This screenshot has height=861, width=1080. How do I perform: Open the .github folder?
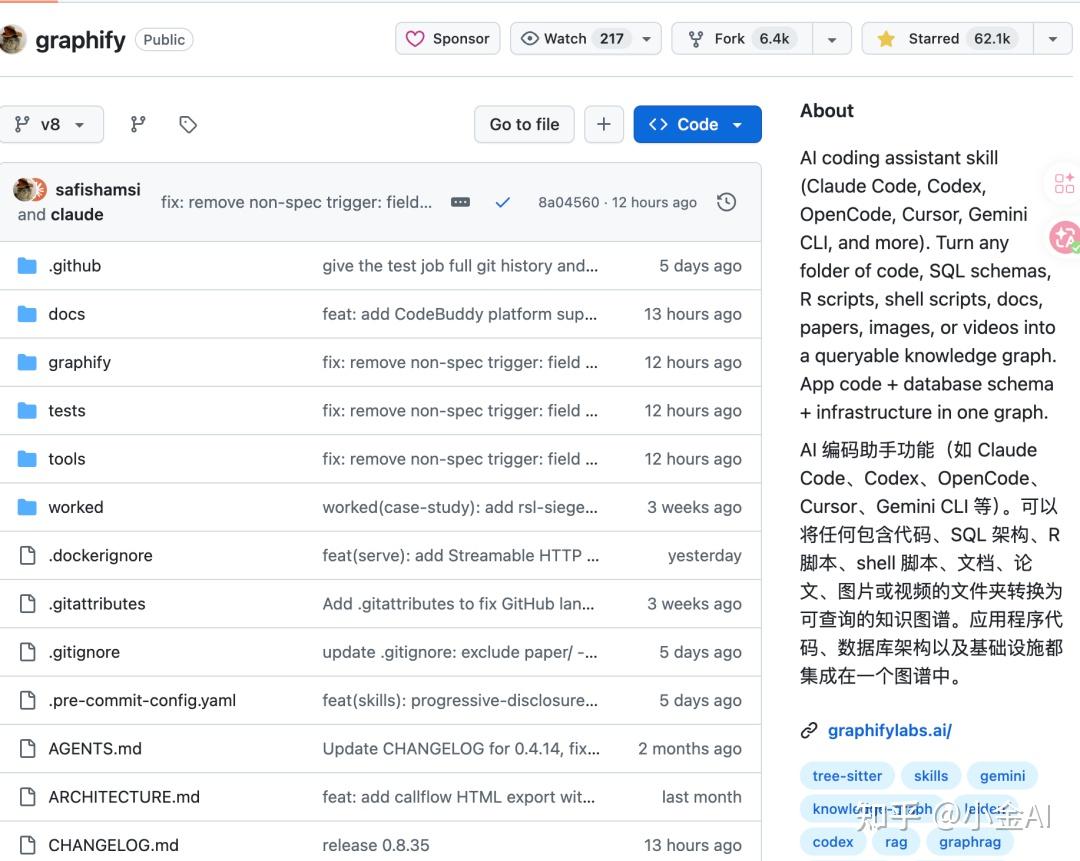[74, 266]
